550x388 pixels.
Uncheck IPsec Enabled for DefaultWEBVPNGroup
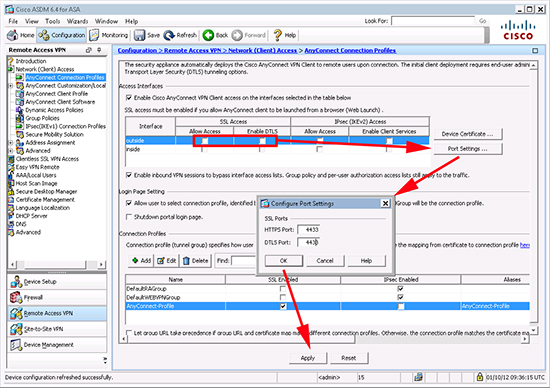[400, 297]
